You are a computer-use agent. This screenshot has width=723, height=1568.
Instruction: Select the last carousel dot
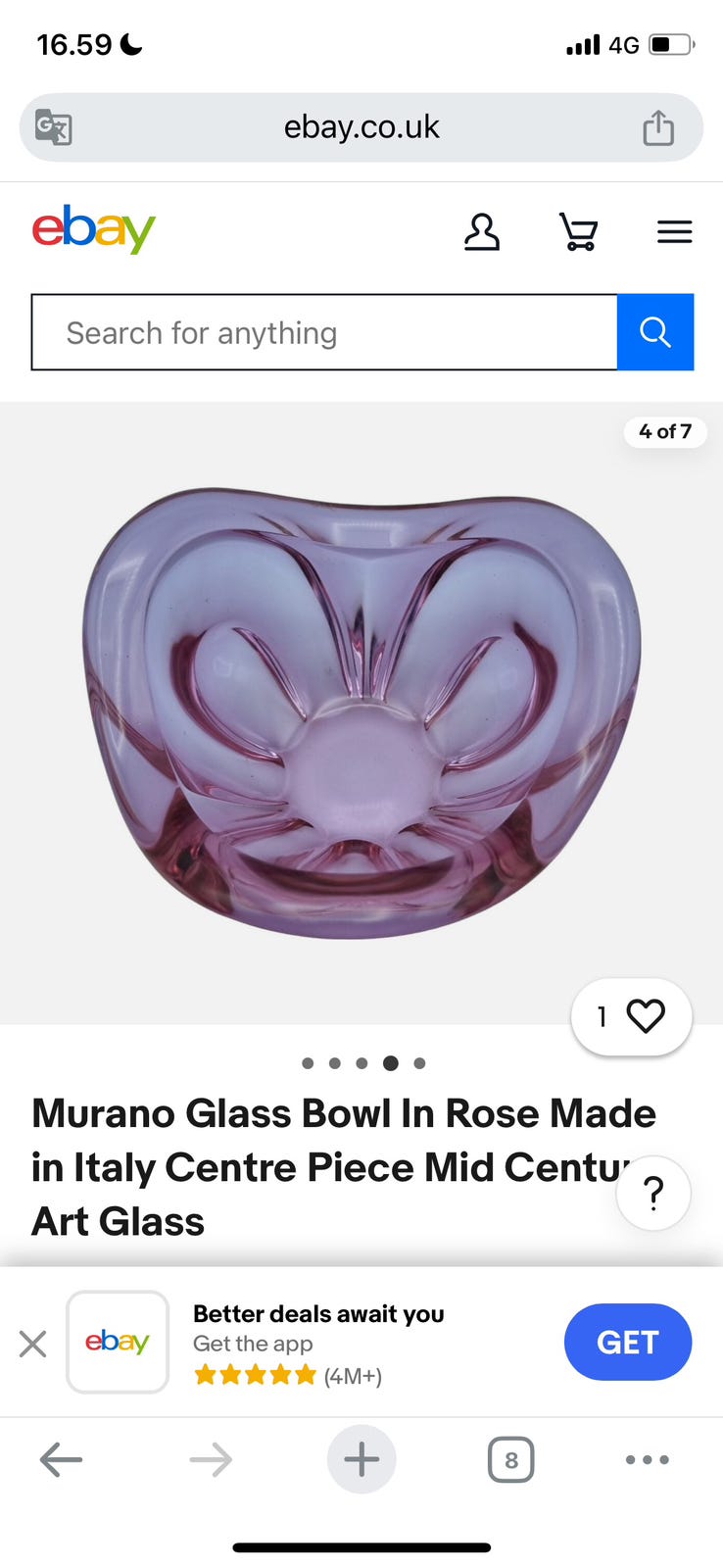pyautogui.click(x=419, y=1063)
